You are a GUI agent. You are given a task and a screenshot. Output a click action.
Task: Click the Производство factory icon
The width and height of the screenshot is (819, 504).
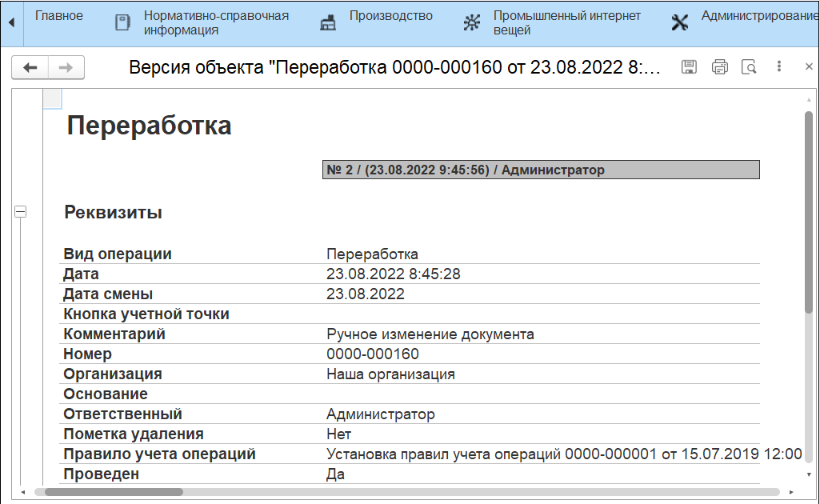(328, 23)
